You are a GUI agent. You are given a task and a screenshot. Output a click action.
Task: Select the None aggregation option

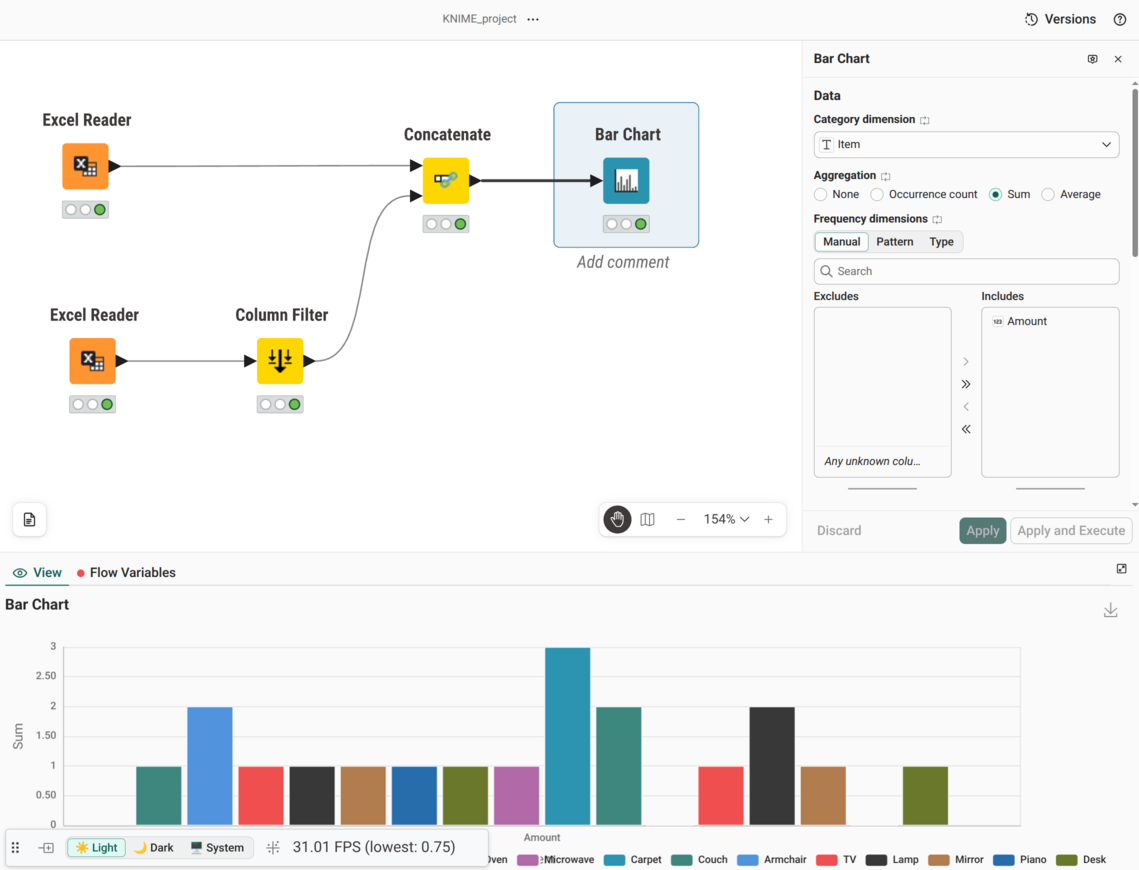[821, 195]
